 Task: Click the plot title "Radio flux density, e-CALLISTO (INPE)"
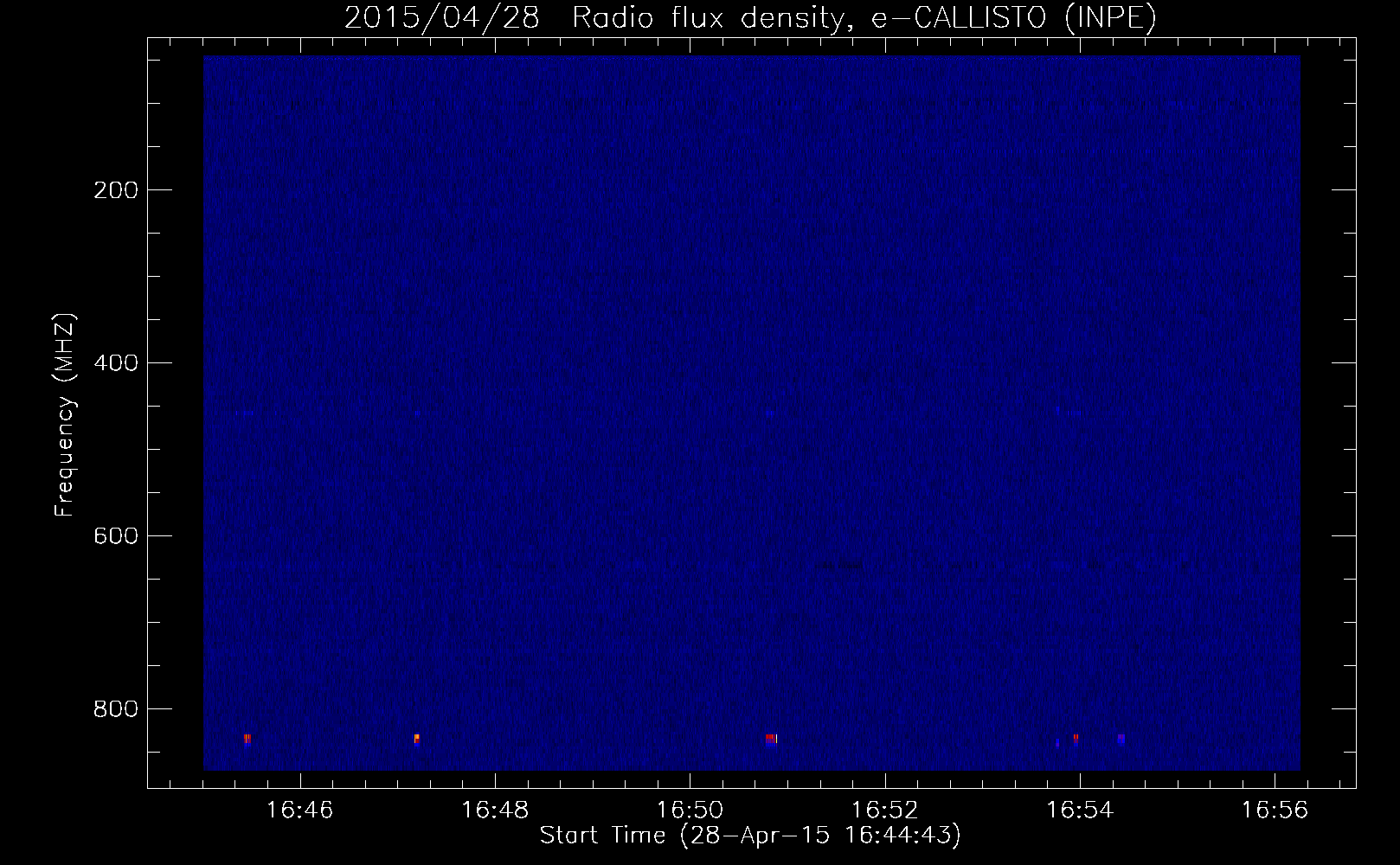click(864, 18)
